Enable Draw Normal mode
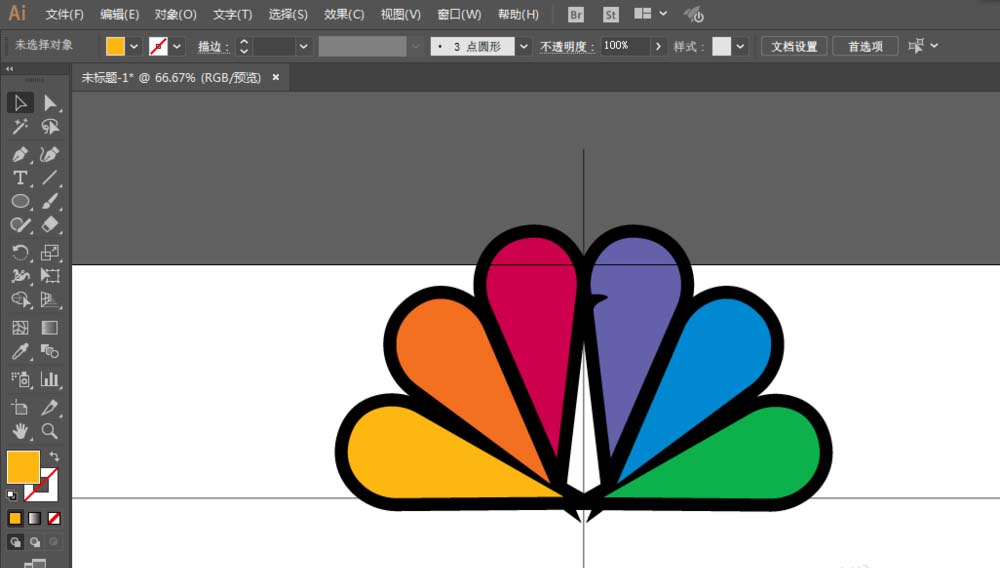The height and width of the screenshot is (568, 1000). click(15, 542)
